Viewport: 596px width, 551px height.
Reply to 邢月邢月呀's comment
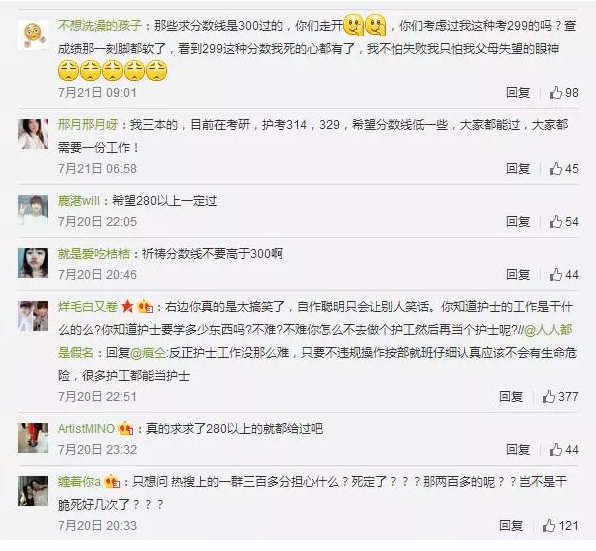[x=518, y=168]
